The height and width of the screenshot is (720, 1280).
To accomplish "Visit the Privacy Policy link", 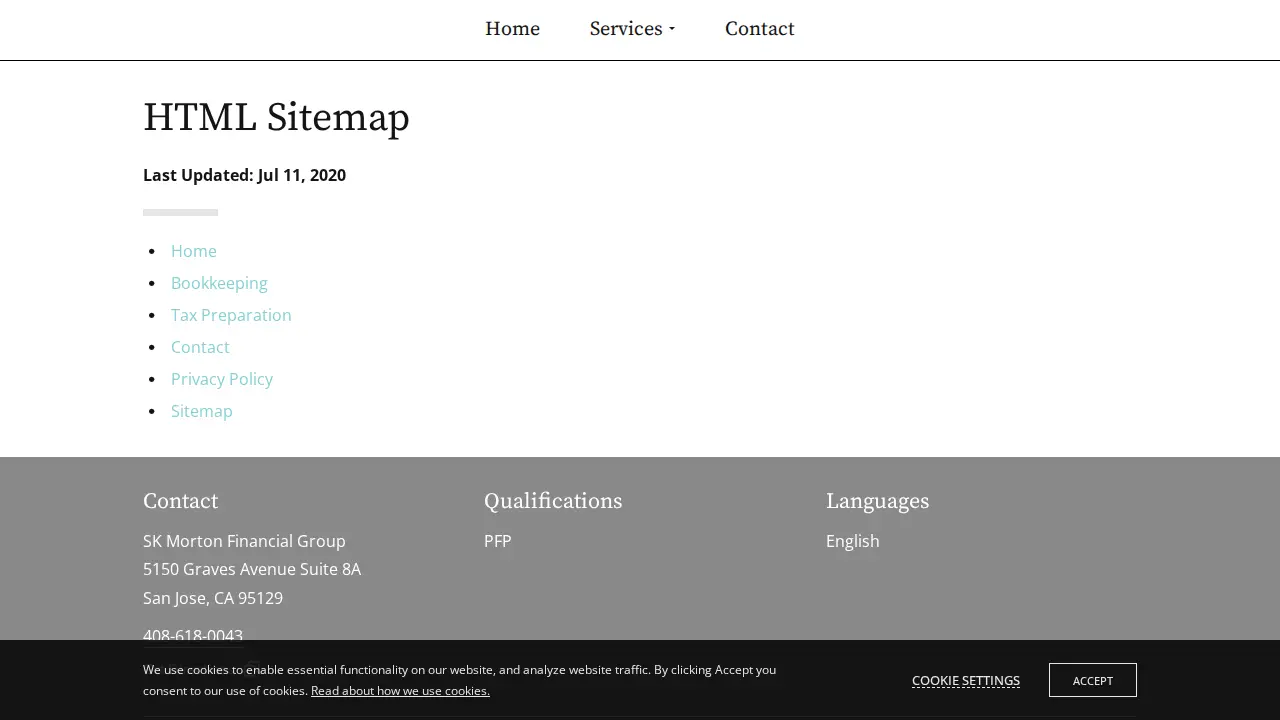I will point(222,379).
